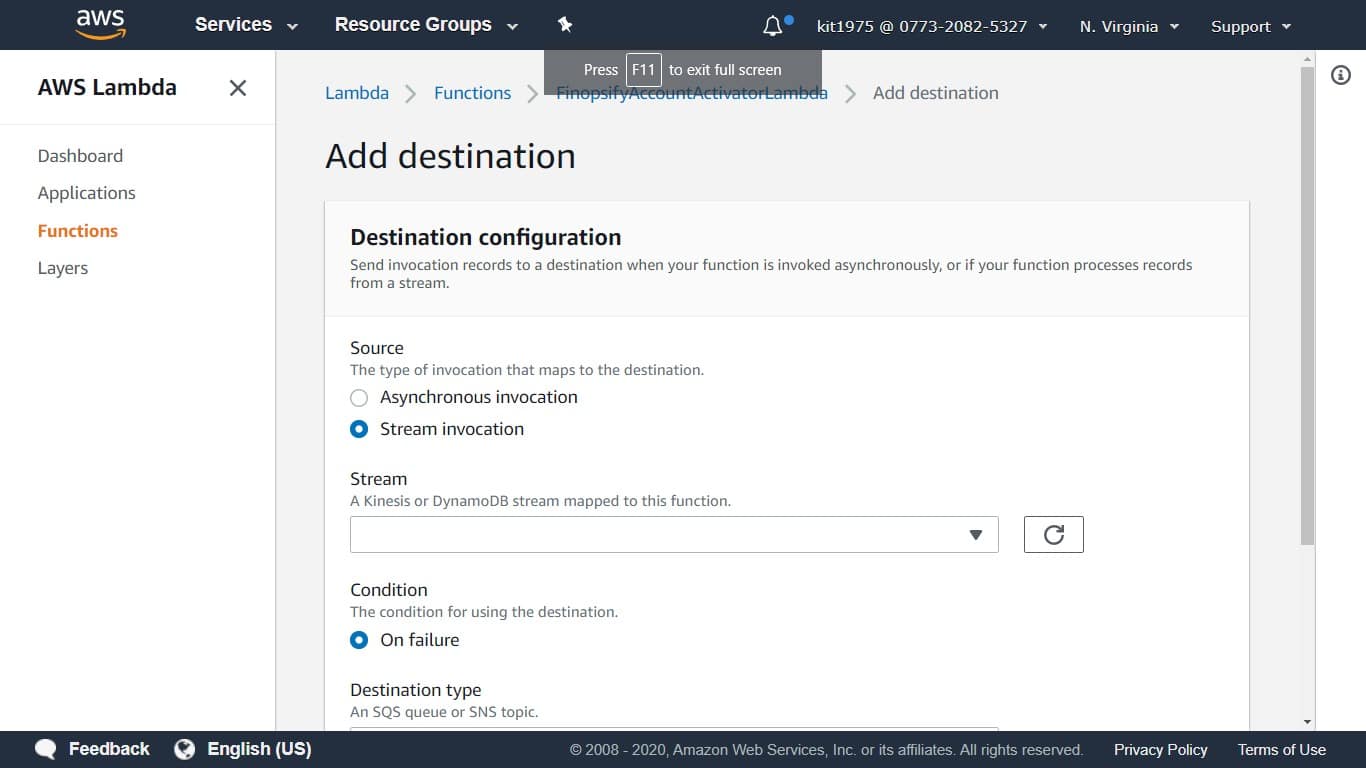Select the Asynchronous invocation radio button
1366x768 pixels.
click(359, 397)
